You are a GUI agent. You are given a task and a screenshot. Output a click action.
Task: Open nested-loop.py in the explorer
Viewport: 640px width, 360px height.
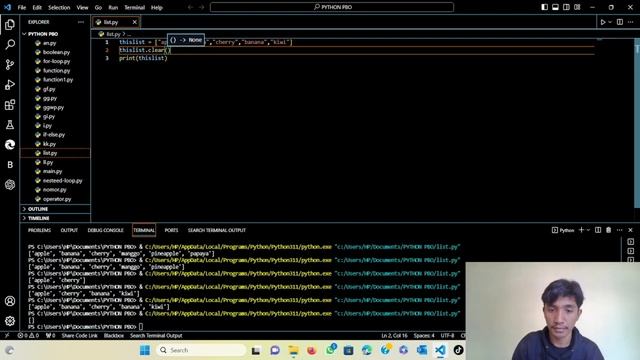[62, 180]
